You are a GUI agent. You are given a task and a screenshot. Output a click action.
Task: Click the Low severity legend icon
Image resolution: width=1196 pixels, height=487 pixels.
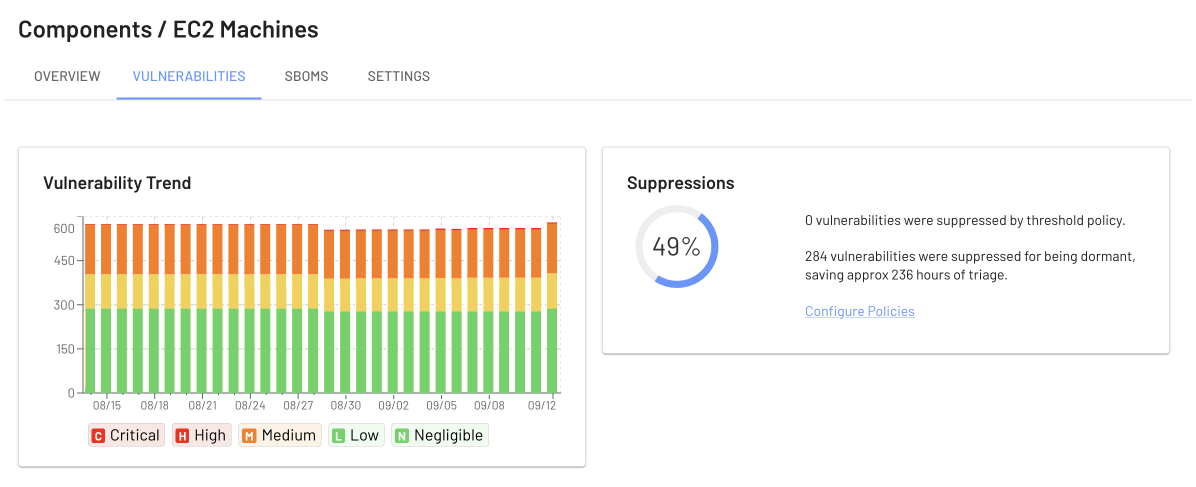tap(338, 436)
